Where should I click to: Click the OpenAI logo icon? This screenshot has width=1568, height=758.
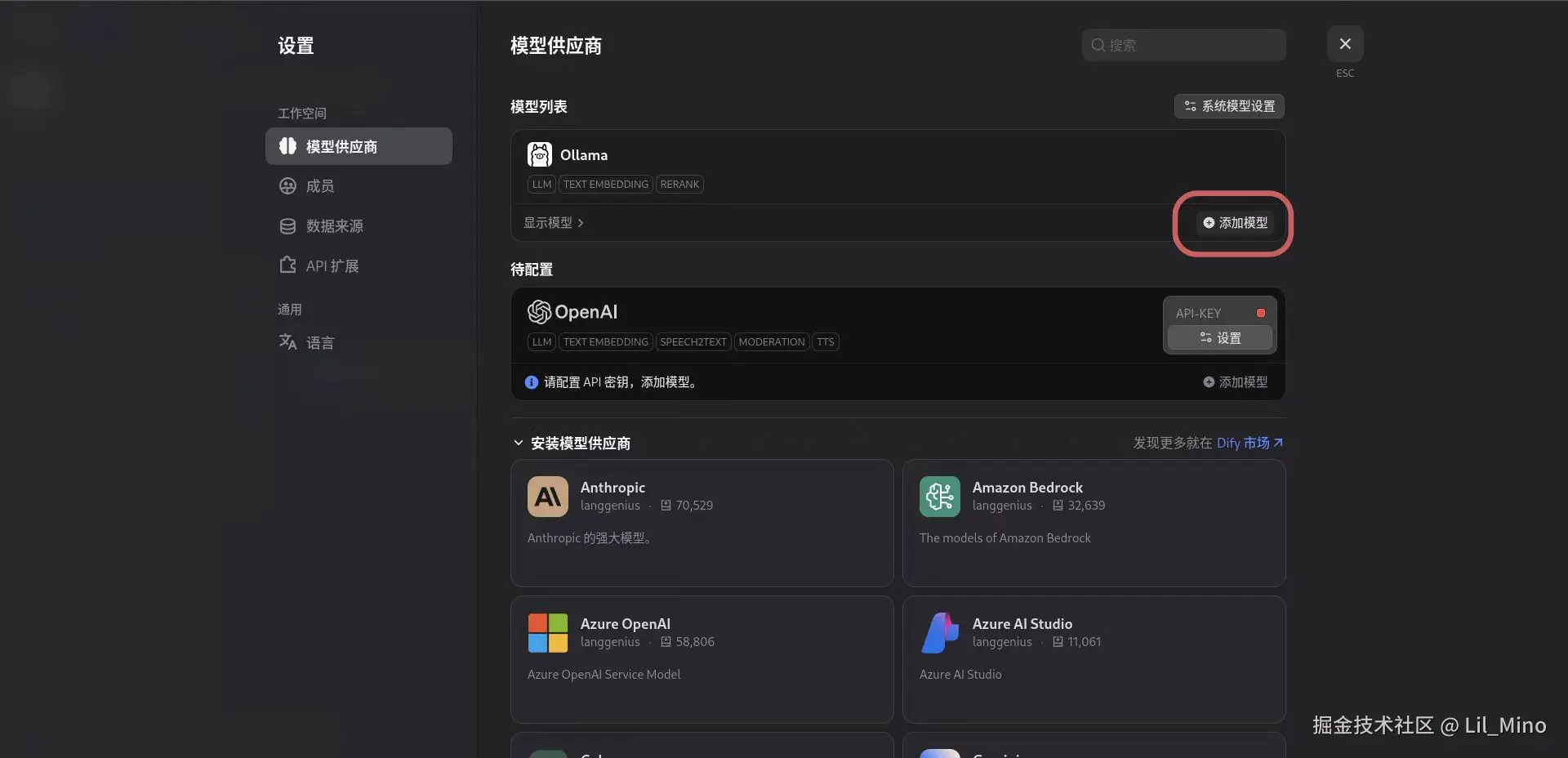pos(539,311)
